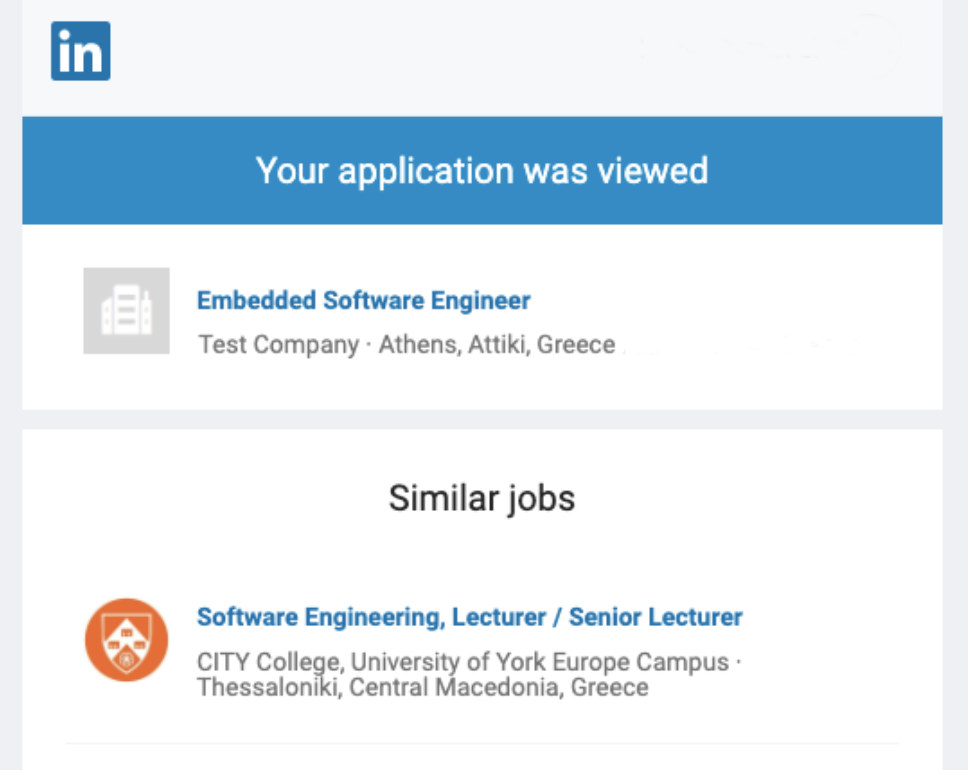This screenshot has width=968, height=770.
Task: Click the white 'in' letters of the LinkedIn badge
Action: [x=80, y=52]
